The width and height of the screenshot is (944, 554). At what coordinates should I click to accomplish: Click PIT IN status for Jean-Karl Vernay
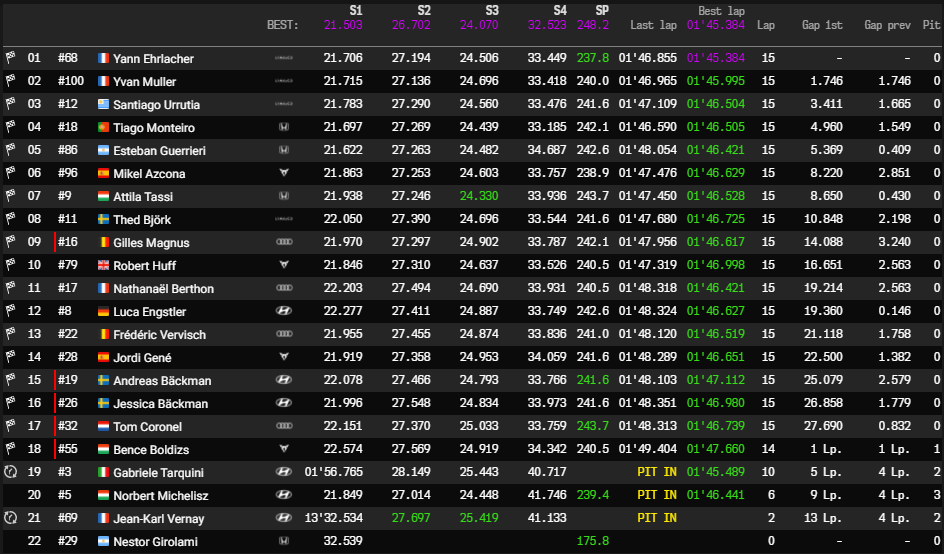coord(657,518)
